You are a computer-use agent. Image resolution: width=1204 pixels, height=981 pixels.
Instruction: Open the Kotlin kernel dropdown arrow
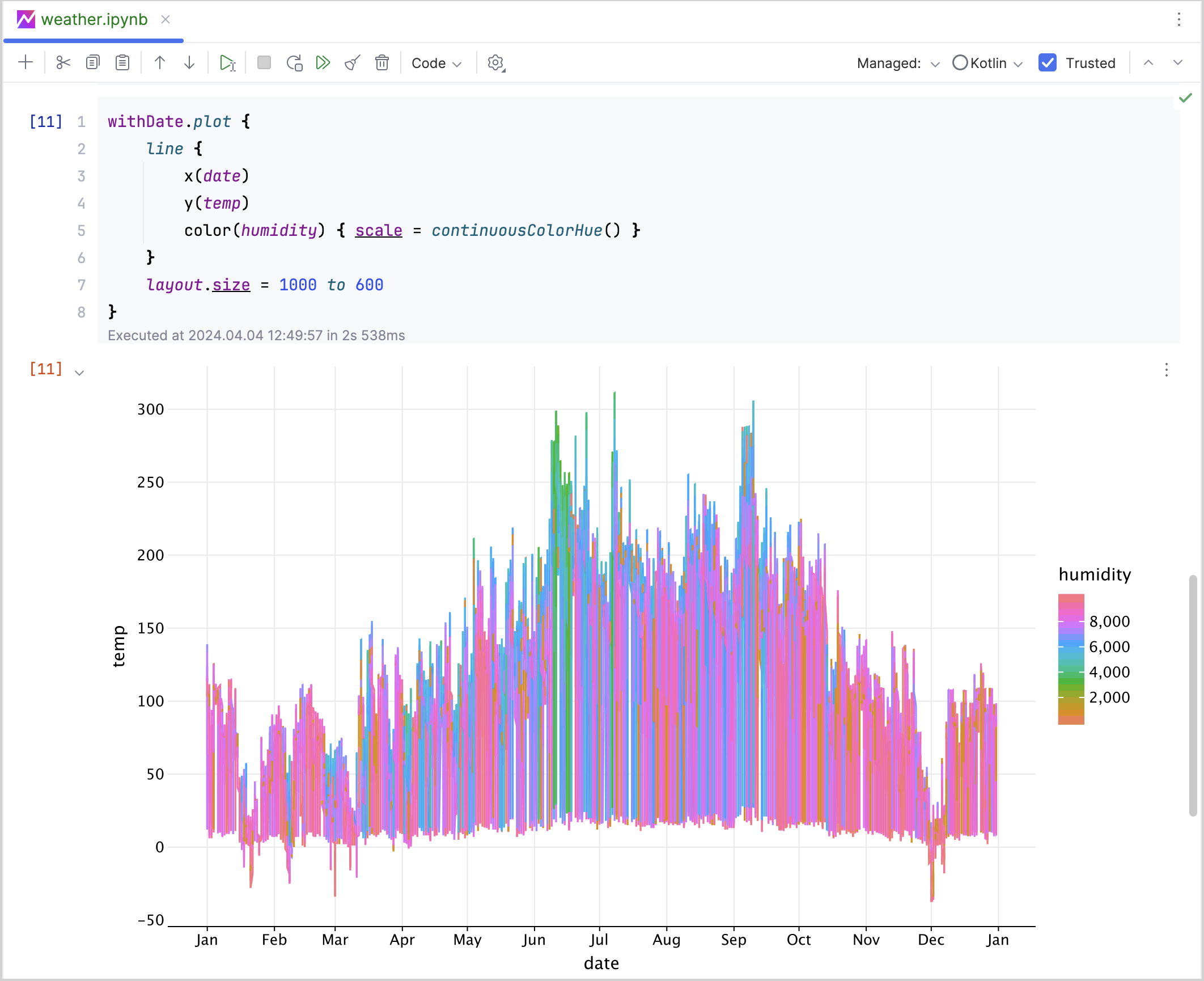[x=1018, y=64]
